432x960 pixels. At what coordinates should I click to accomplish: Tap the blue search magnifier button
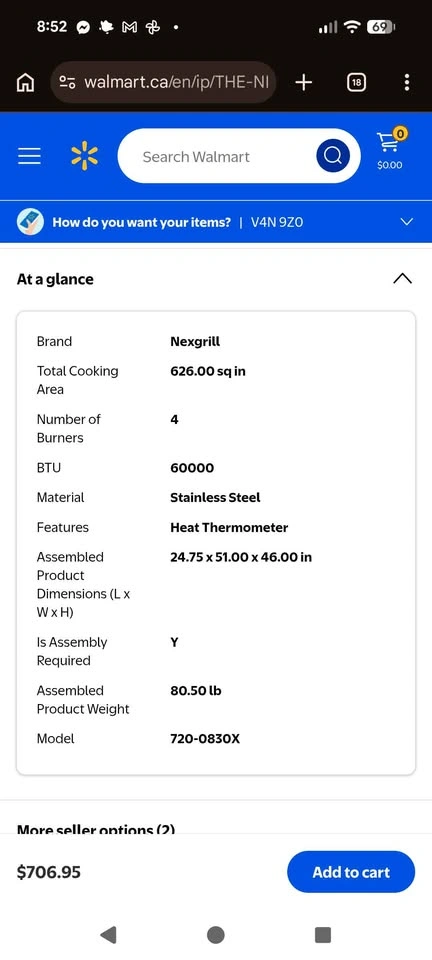click(x=333, y=156)
